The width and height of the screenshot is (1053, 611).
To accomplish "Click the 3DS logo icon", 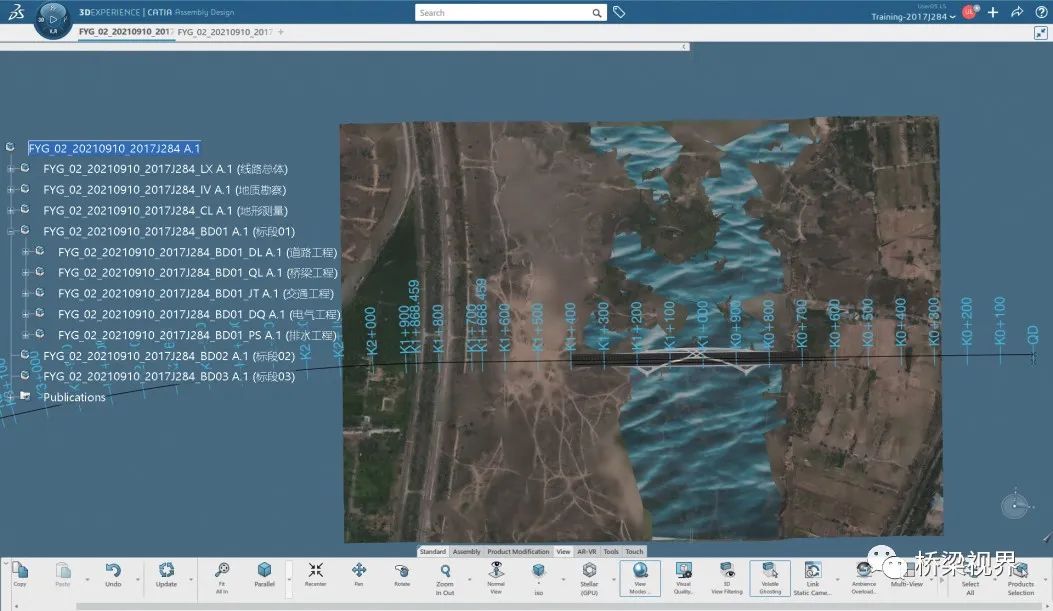I will click(16, 12).
